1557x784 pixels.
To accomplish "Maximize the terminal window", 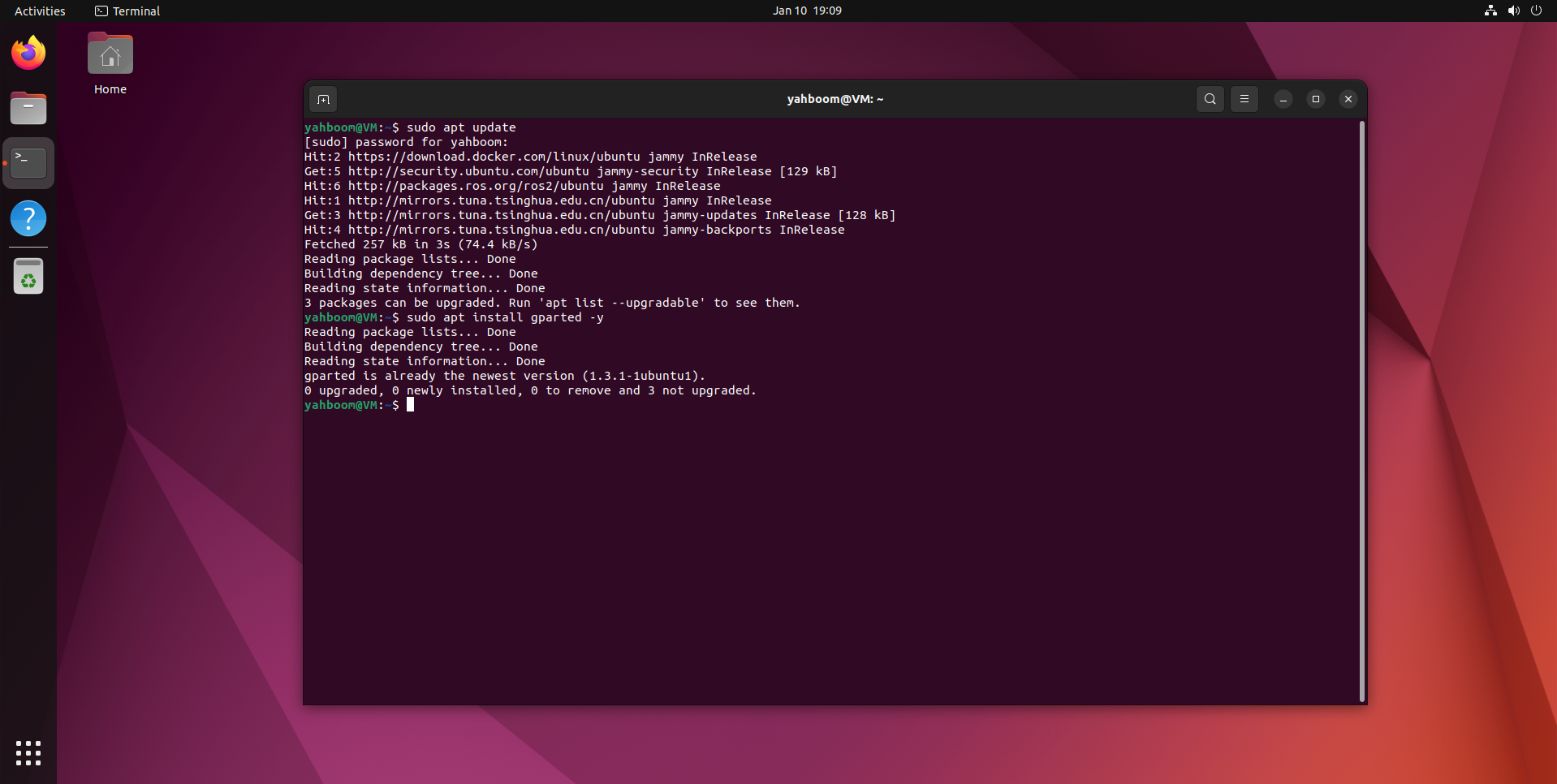I will click(x=1315, y=99).
